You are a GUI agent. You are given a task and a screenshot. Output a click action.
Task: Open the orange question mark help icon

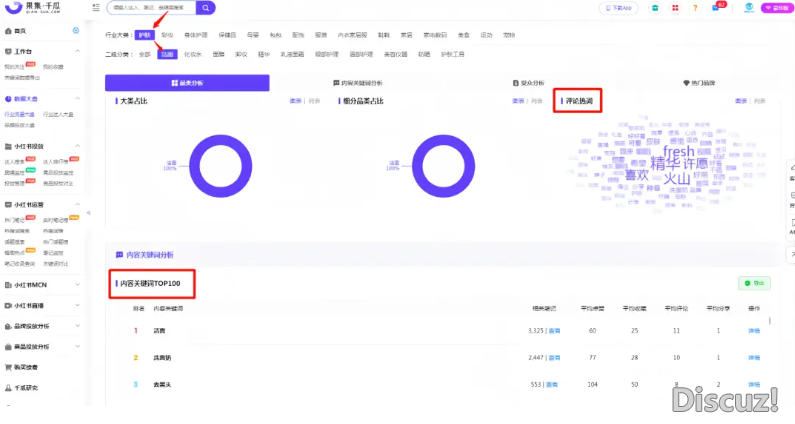[x=695, y=8]
